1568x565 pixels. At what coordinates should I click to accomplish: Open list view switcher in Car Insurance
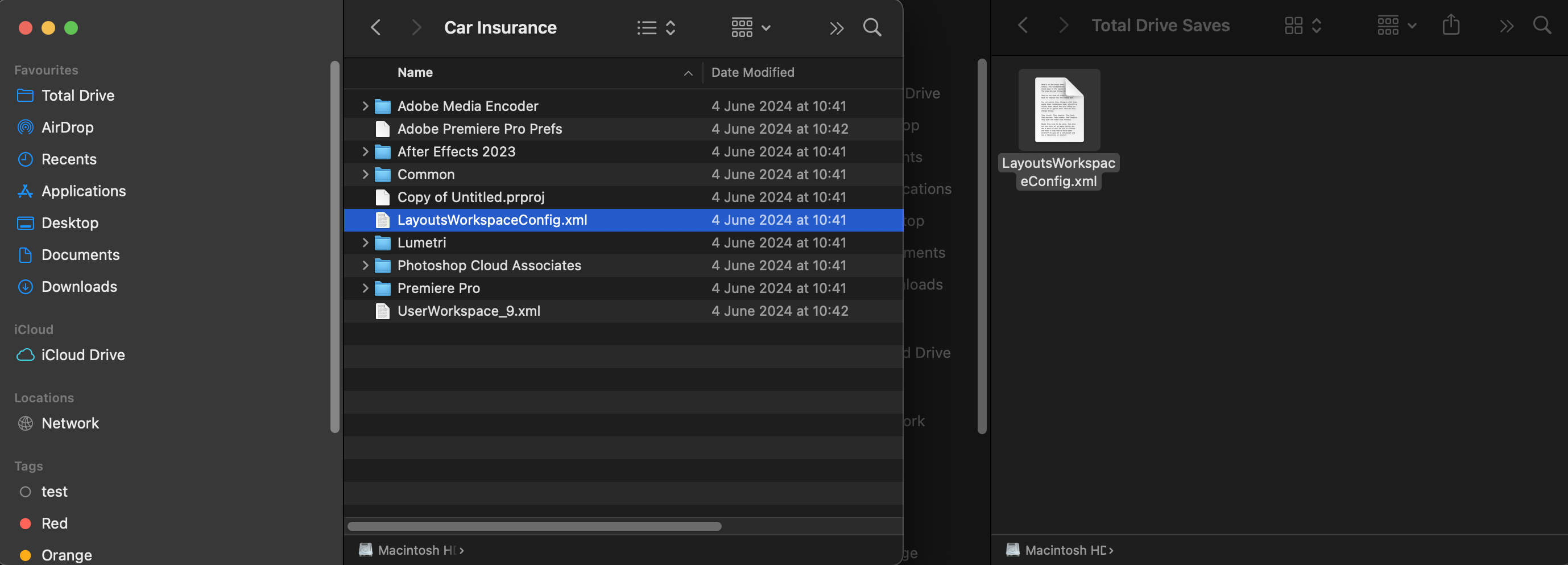point(656,27)
